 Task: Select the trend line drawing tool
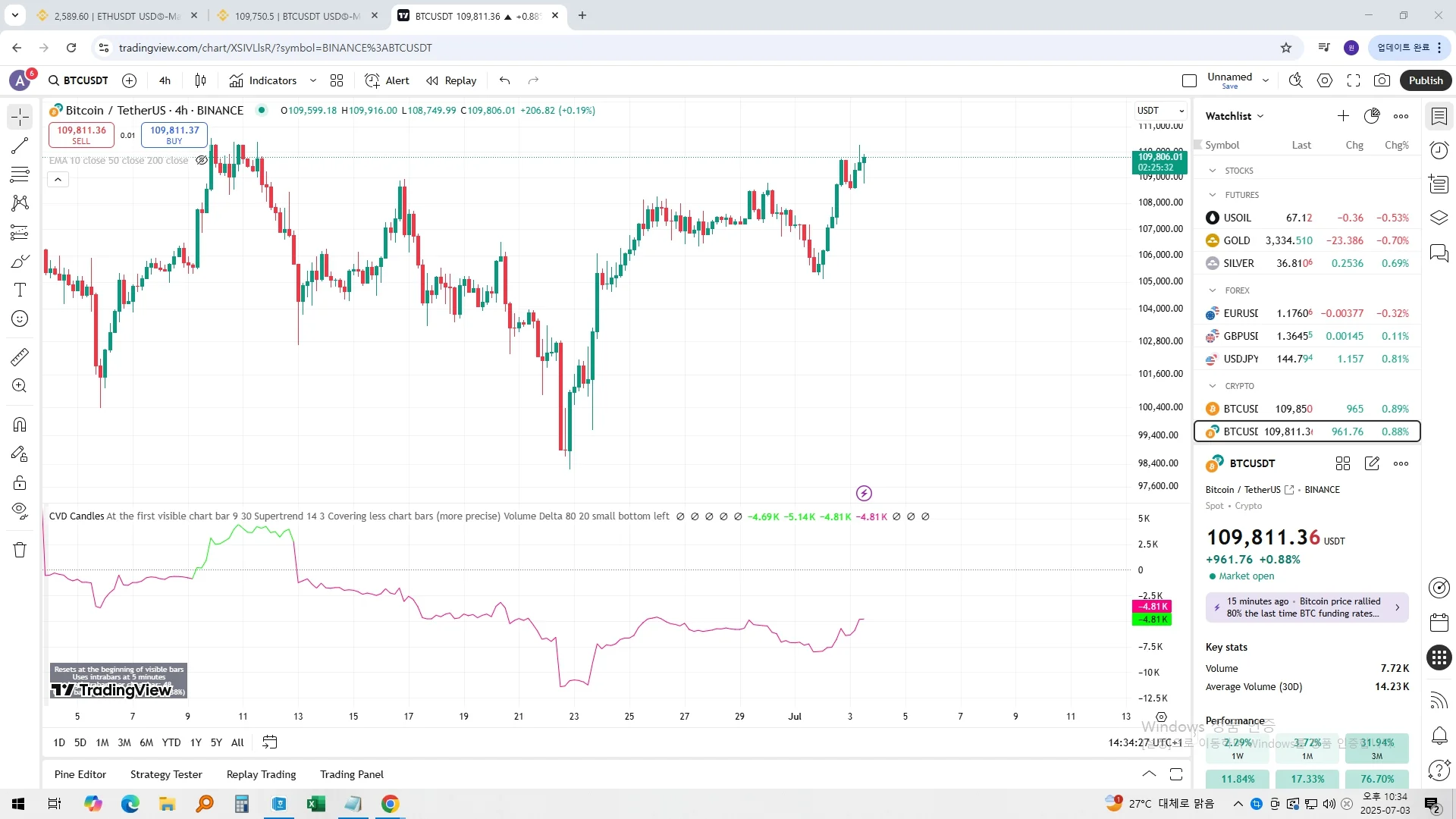click(20, 146)
